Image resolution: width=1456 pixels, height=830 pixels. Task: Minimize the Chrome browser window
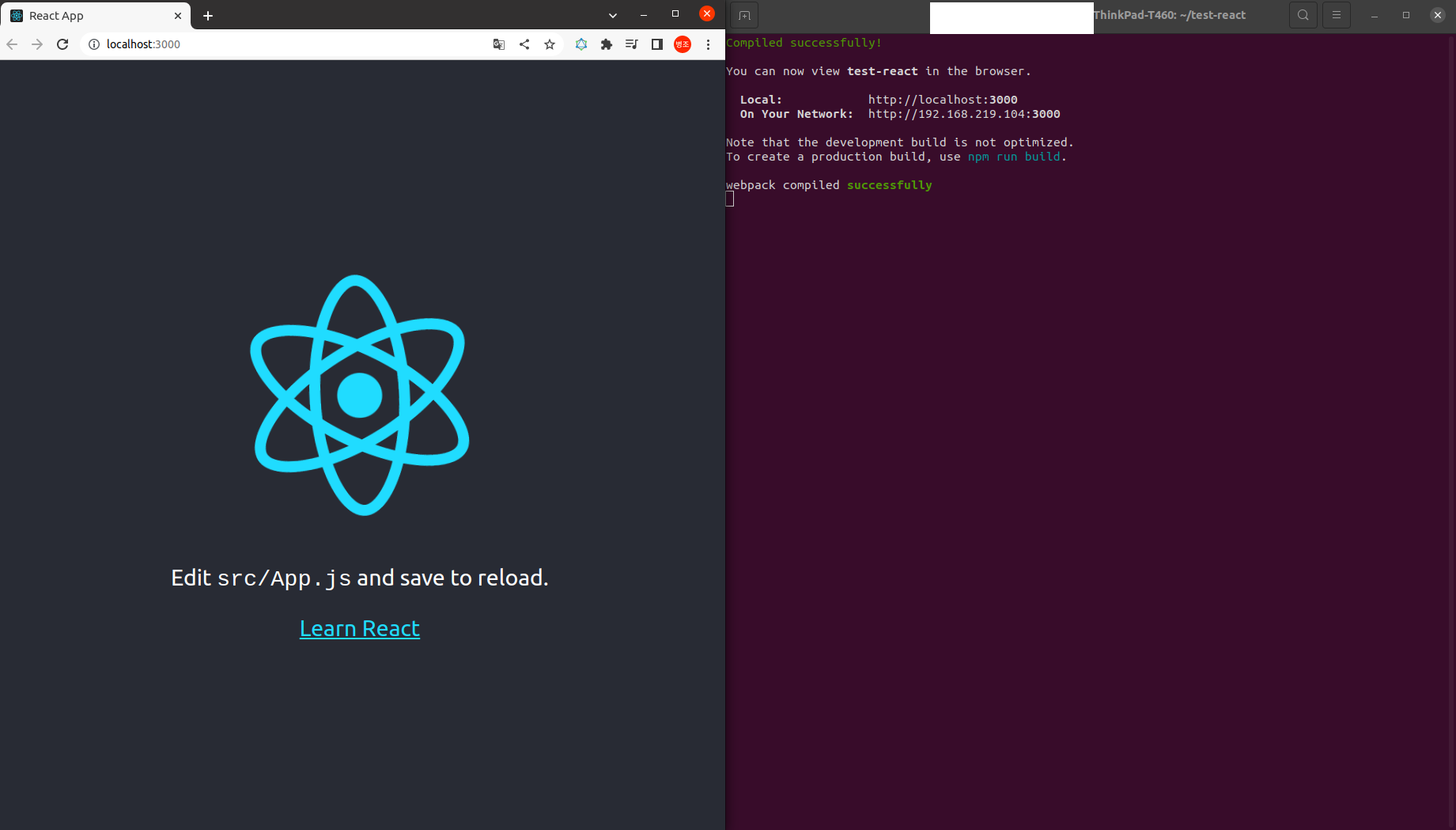(644, 14)
